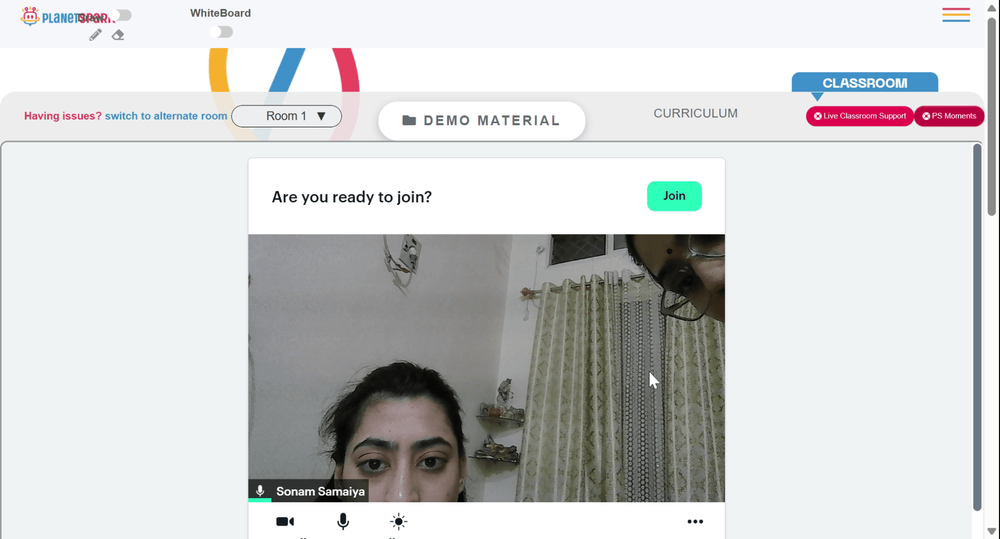Viewport: 1000px width, 539px height.
Task: Click the inner panel vertical scrollbar
Action: click(977, 327)
